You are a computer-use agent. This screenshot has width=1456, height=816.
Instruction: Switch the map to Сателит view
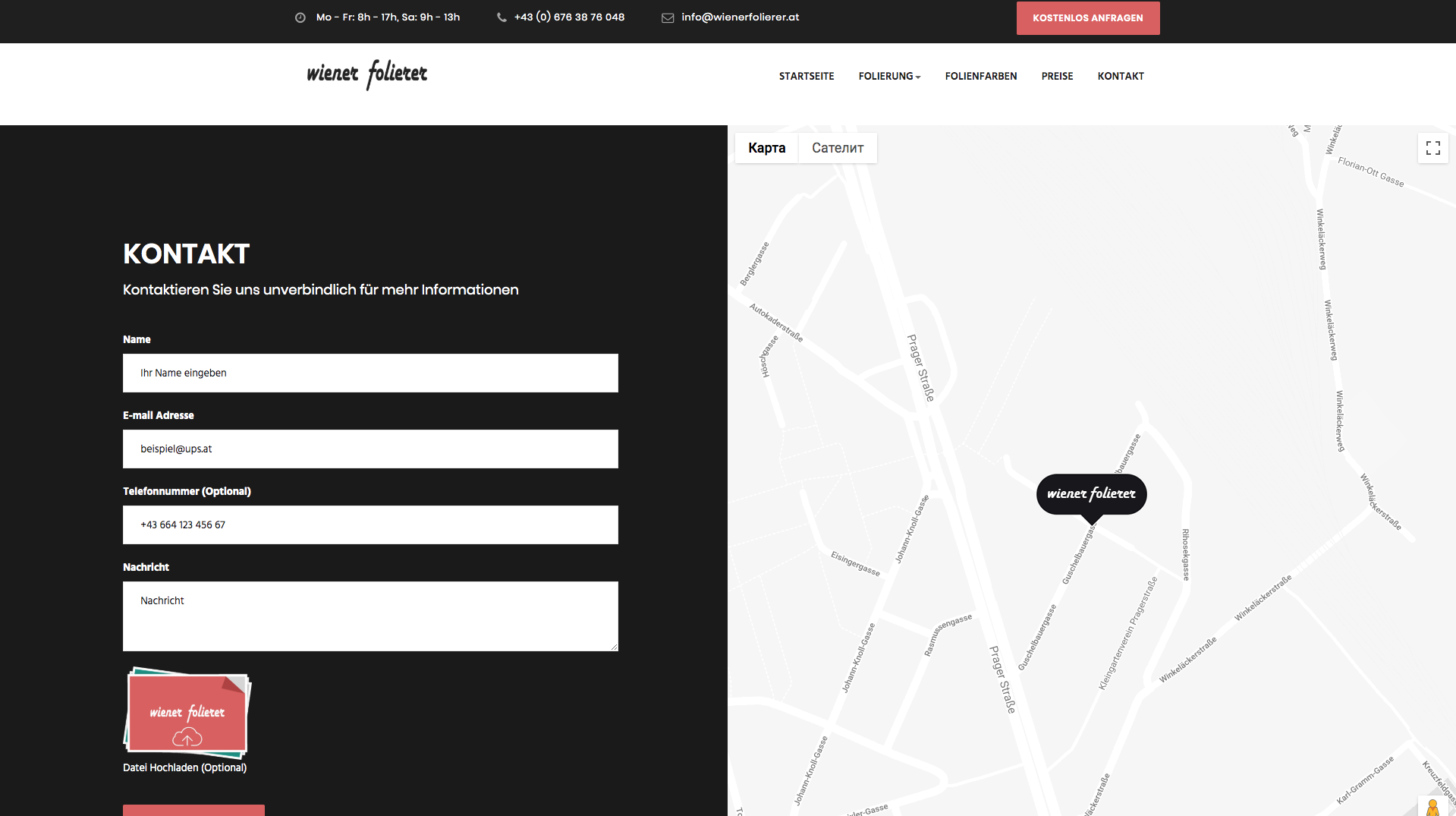click(x=838, y=148)
